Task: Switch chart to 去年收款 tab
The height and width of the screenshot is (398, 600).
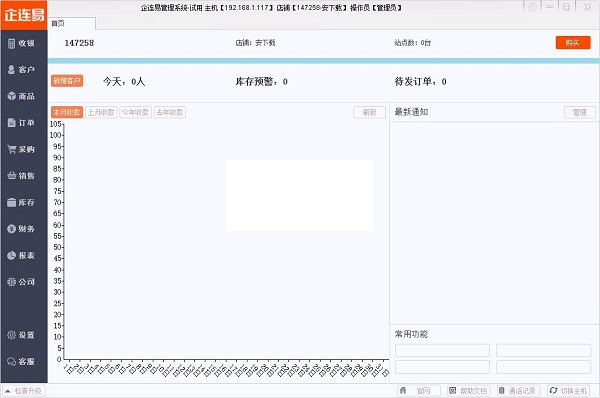Action: click(x=170, y=112)
